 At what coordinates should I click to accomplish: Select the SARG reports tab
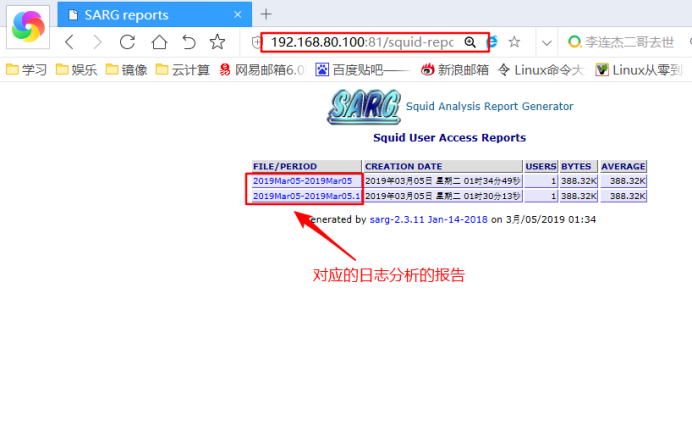point(154,15)
